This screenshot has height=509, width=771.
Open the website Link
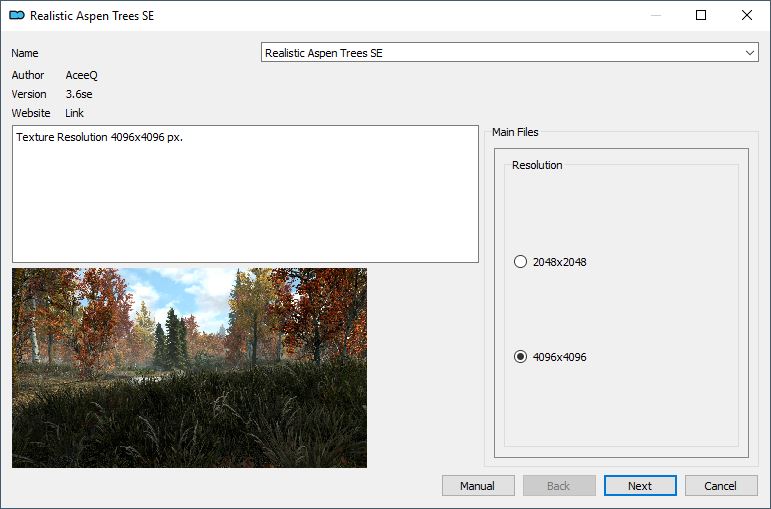(74, 113)
